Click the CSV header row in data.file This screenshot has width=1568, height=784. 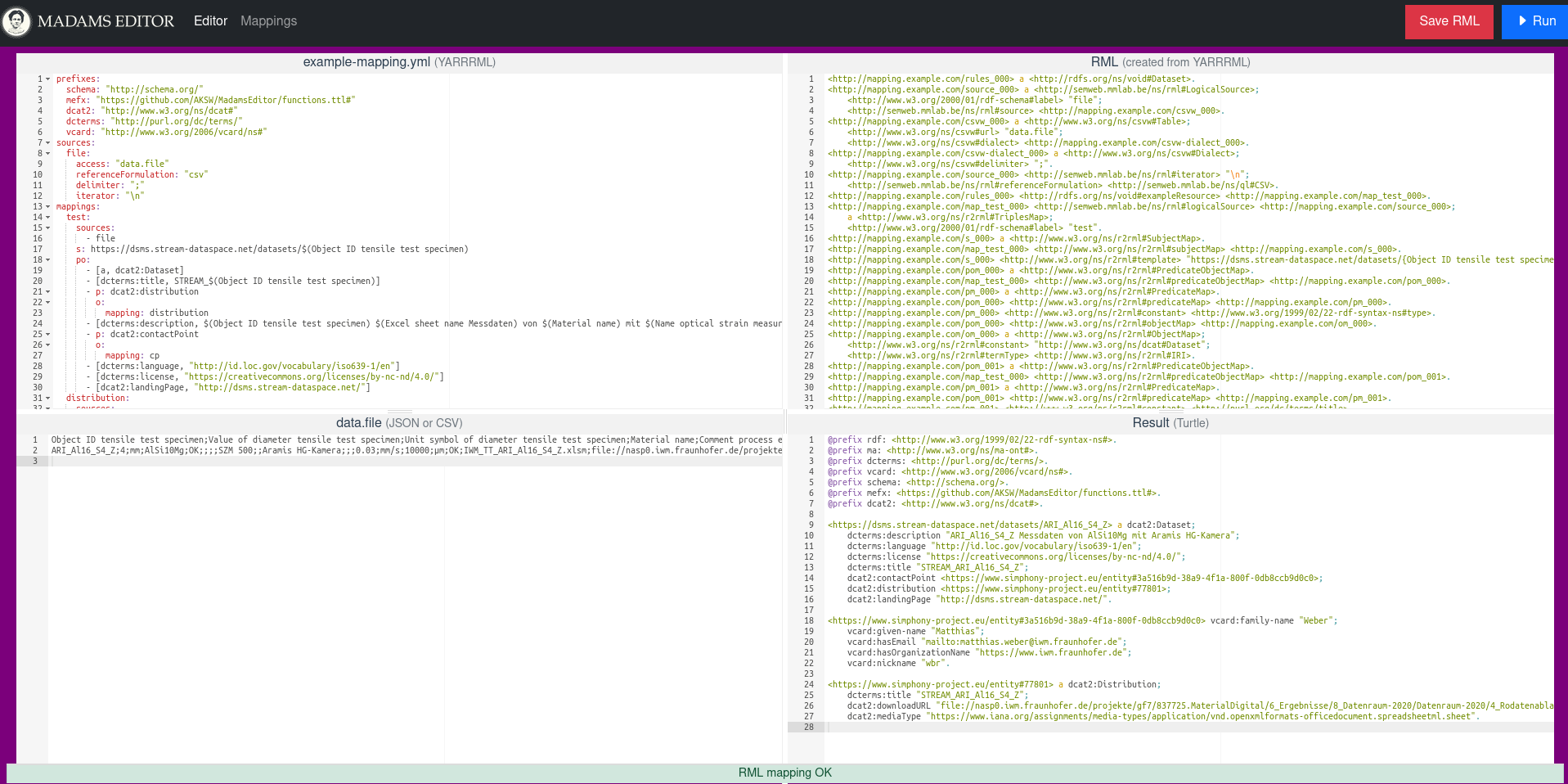point(415,440)
